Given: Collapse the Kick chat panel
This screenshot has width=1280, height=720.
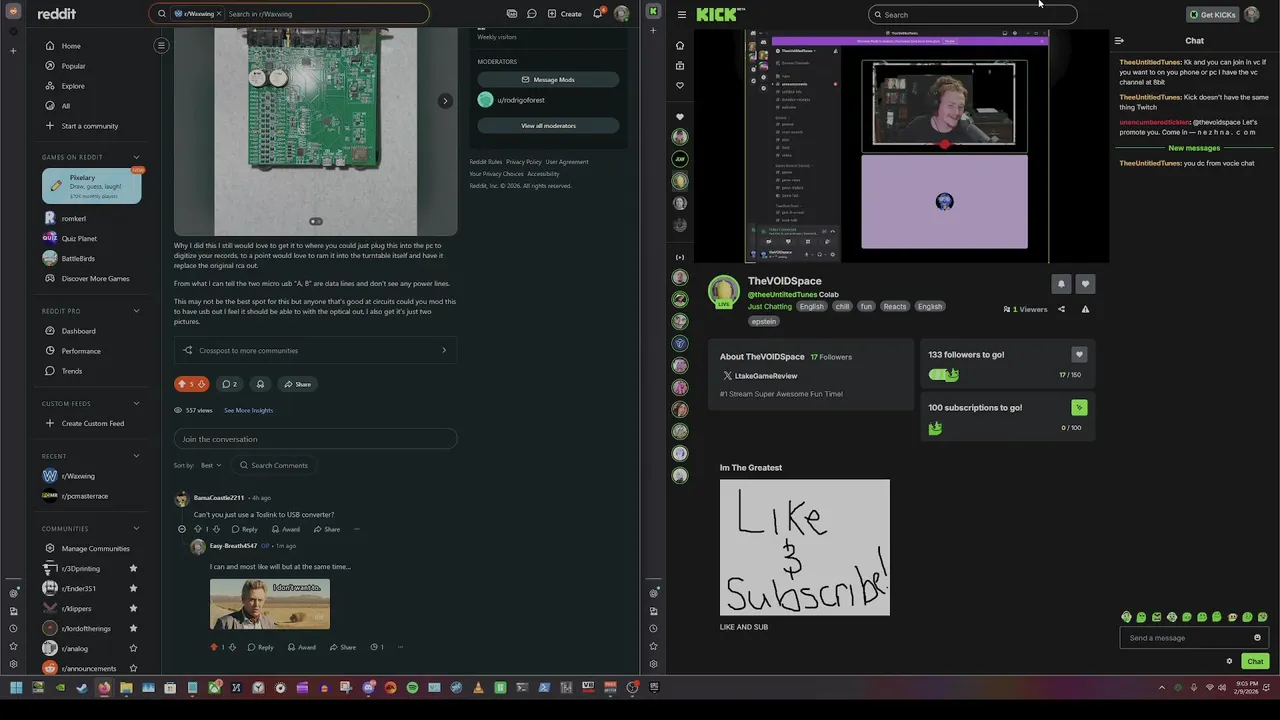Looking at the screenshot, I should point(1119,41).
